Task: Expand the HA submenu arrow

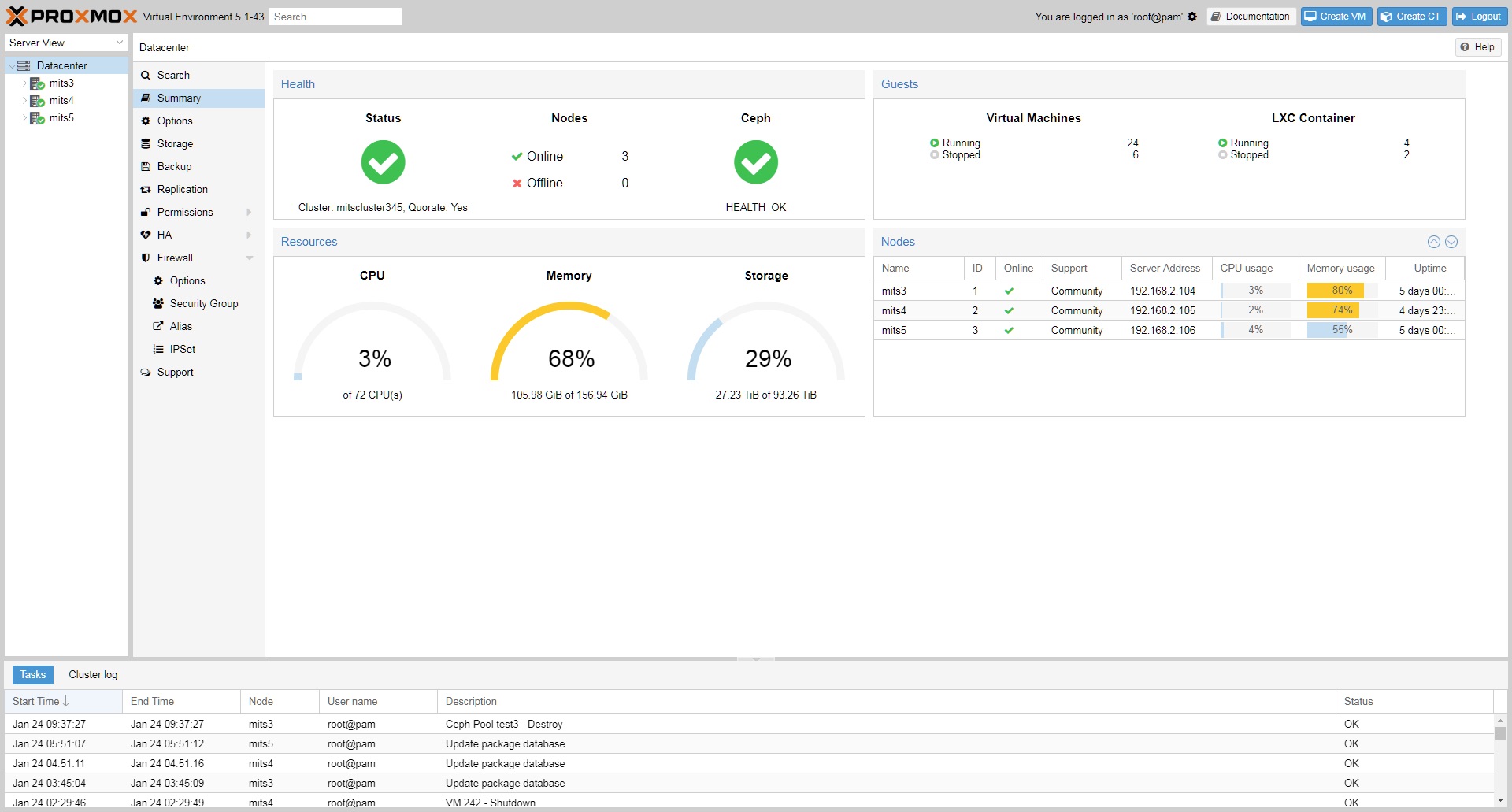Action: (x=249, y=235)
